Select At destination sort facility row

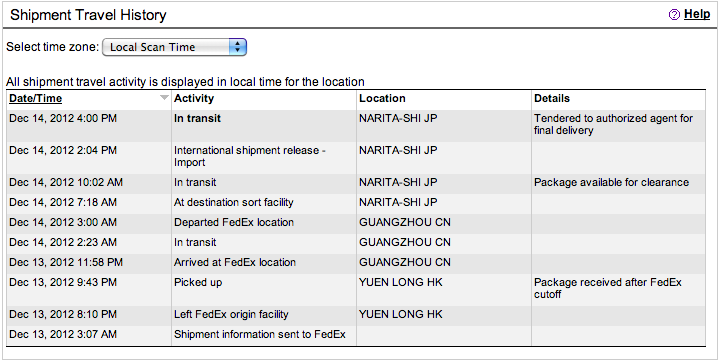pyautogui.click(x=356, y=202)
